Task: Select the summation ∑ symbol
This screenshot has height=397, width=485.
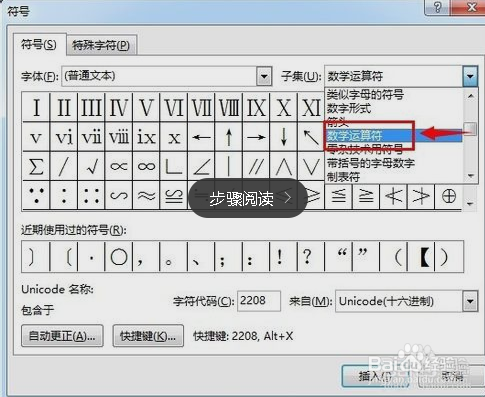Action: tap(36, 166)
